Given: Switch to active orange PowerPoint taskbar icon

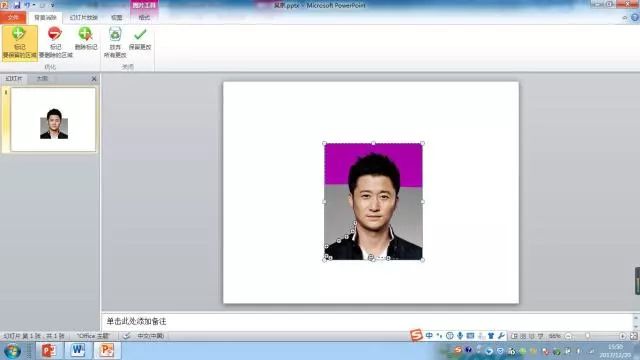Looking at the screenshot, I should point(107,350).
